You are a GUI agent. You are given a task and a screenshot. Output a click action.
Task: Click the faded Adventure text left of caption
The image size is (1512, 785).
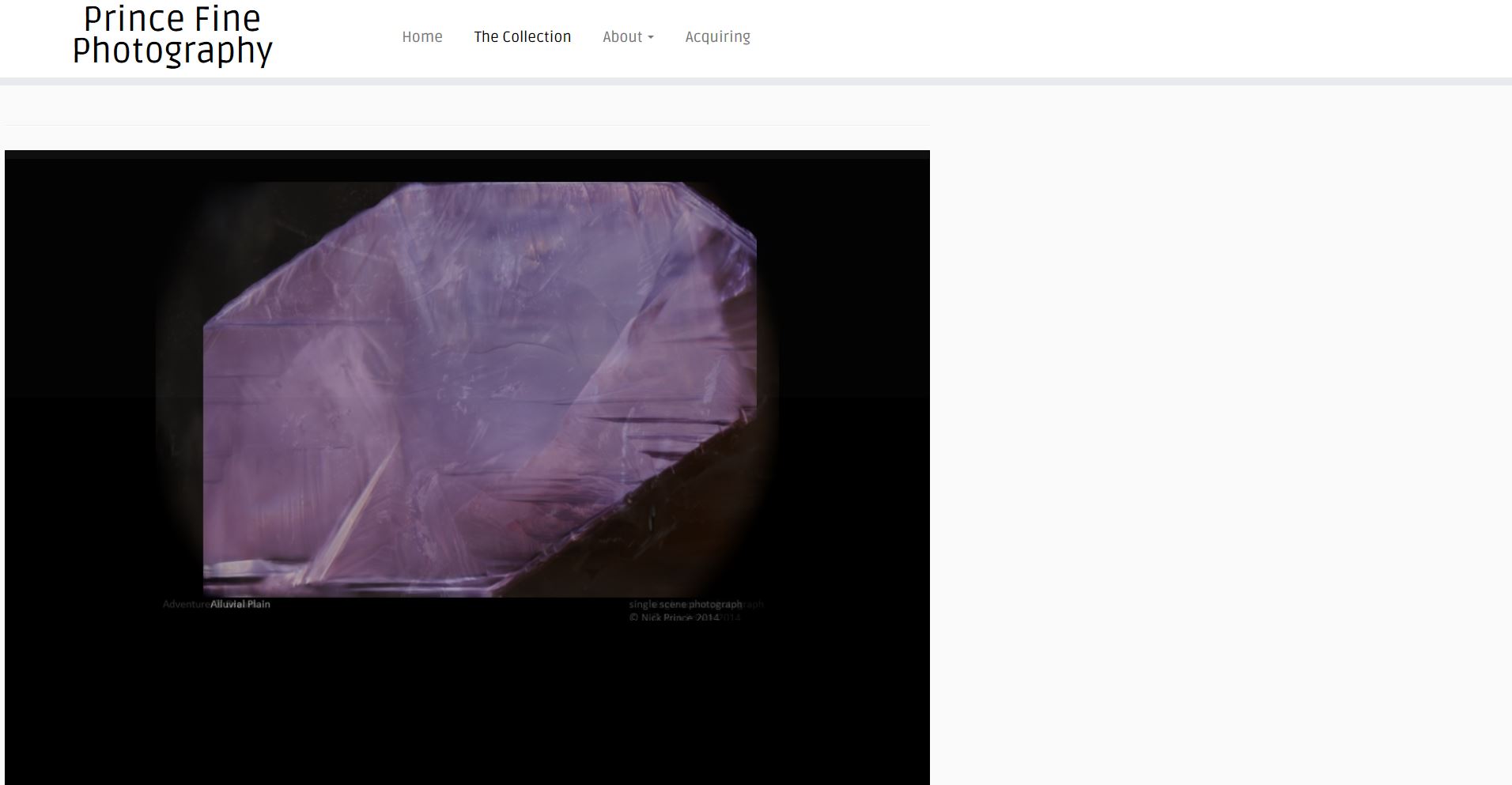click(185, 604)
